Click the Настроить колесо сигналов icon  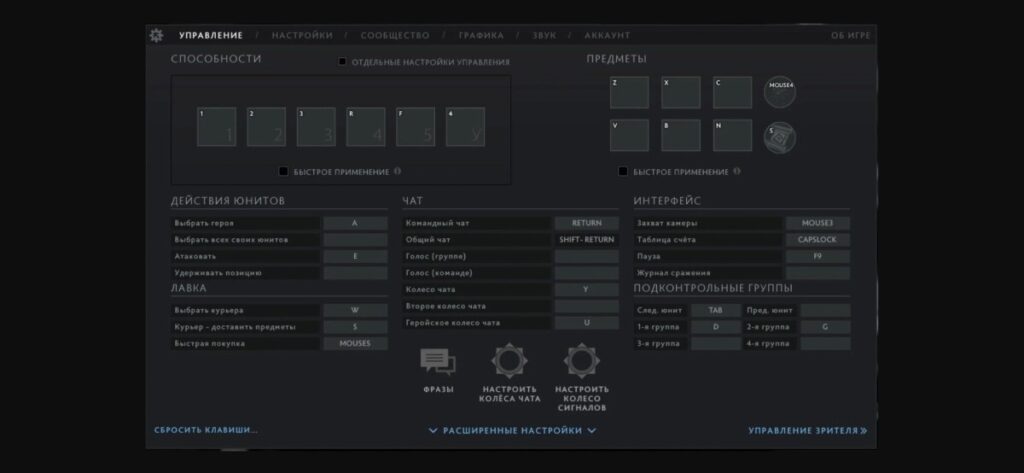pos(582,361)
